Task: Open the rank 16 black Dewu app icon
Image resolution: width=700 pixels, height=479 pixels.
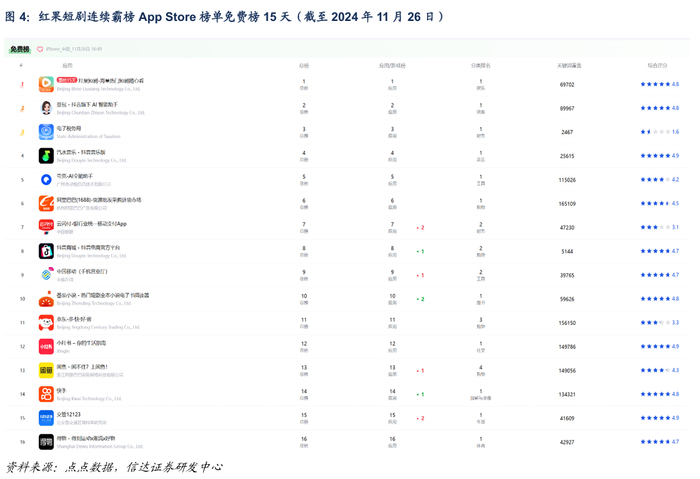Action: click(x=46, y=442)
